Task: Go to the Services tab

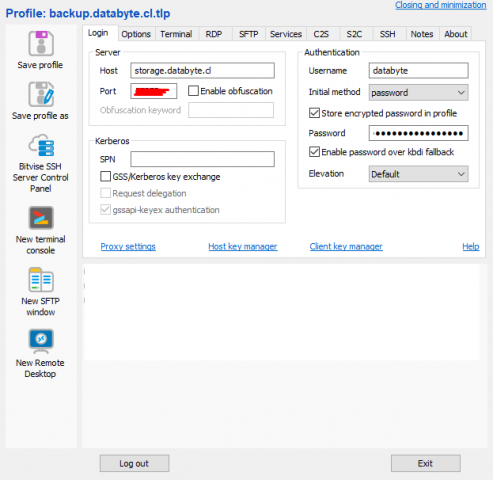Action: pyautogui.click(x=286, y=34)
